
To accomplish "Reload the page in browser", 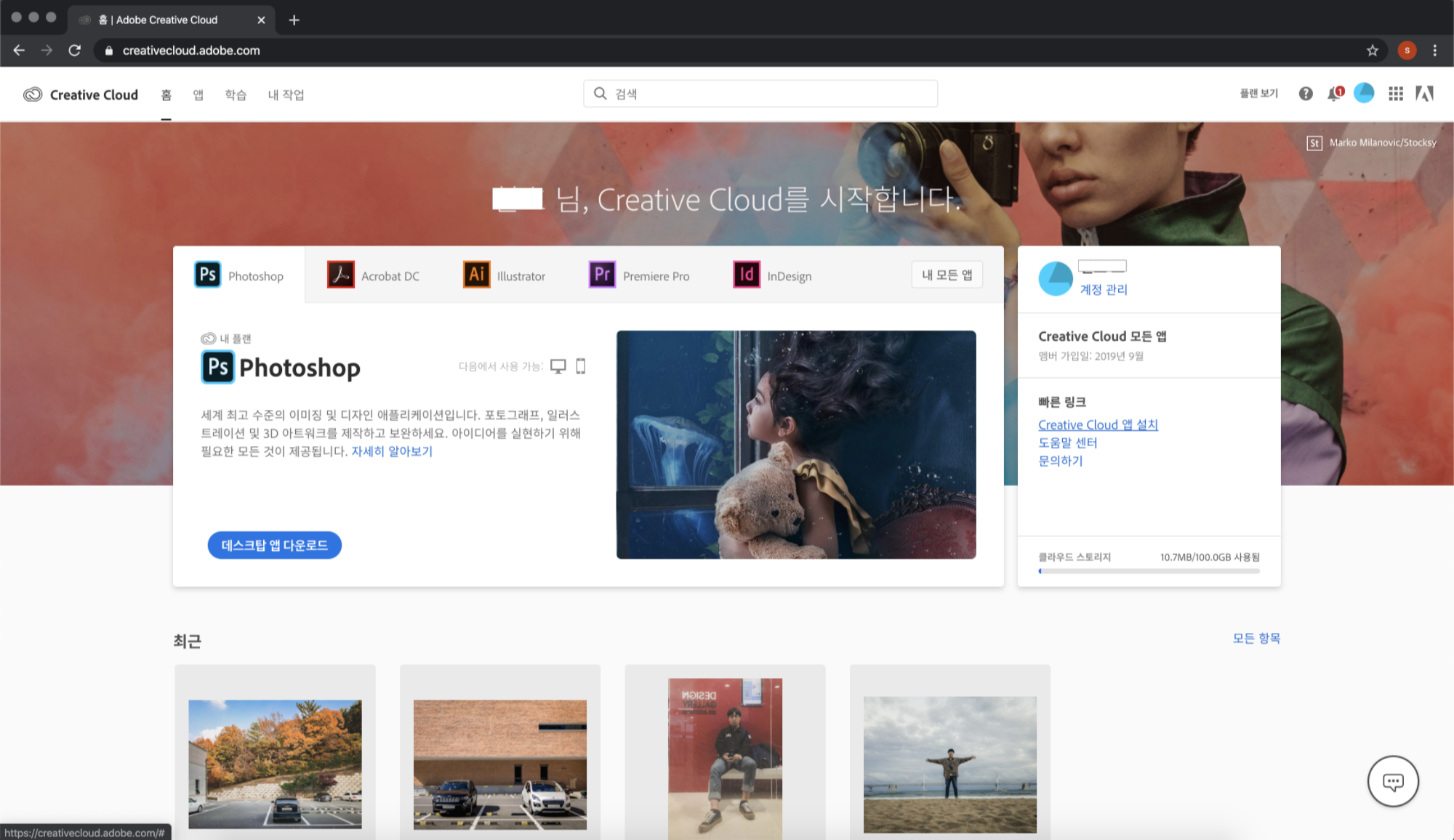I will click(x=74, y=50).
